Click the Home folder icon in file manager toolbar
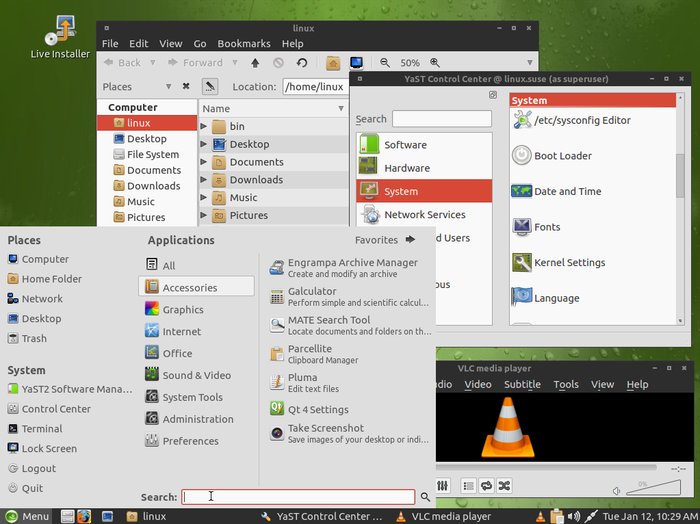 (333, 62)
